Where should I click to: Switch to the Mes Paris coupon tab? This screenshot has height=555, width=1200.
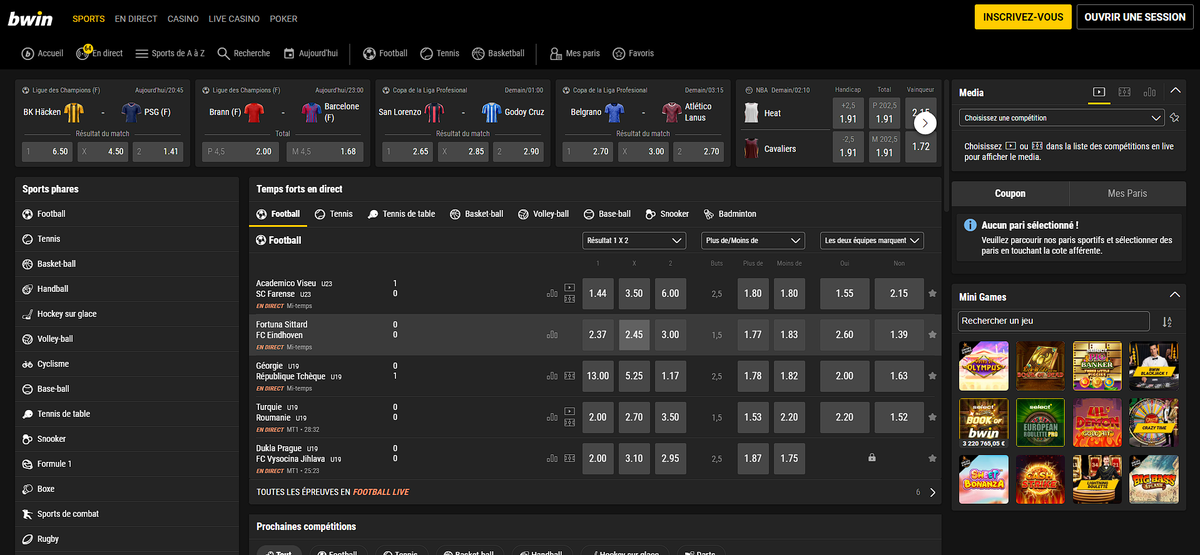(1127, 193)
